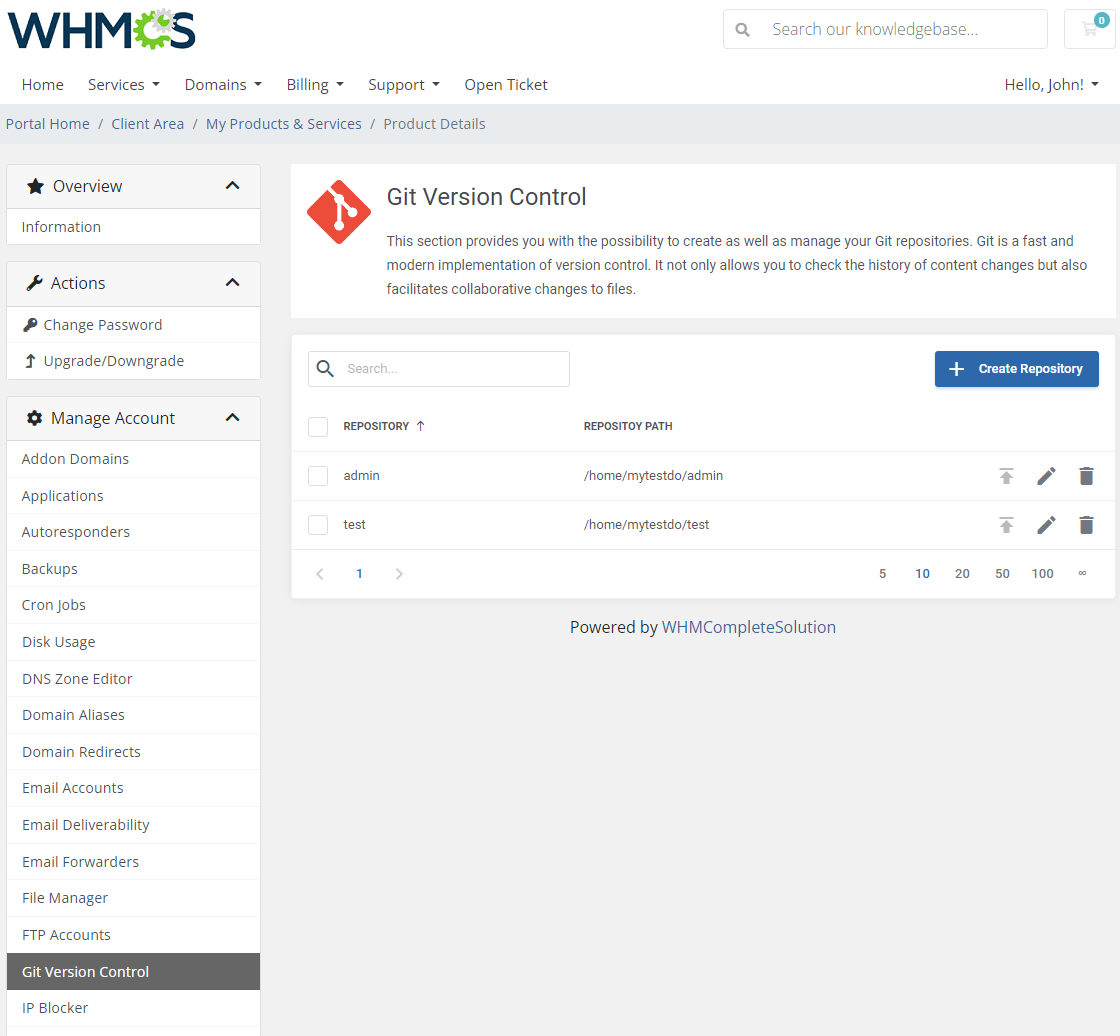Viewport: 1120px width, 1036px height.
Task: Sort by Repository column arrow
Action: [421, 426]
